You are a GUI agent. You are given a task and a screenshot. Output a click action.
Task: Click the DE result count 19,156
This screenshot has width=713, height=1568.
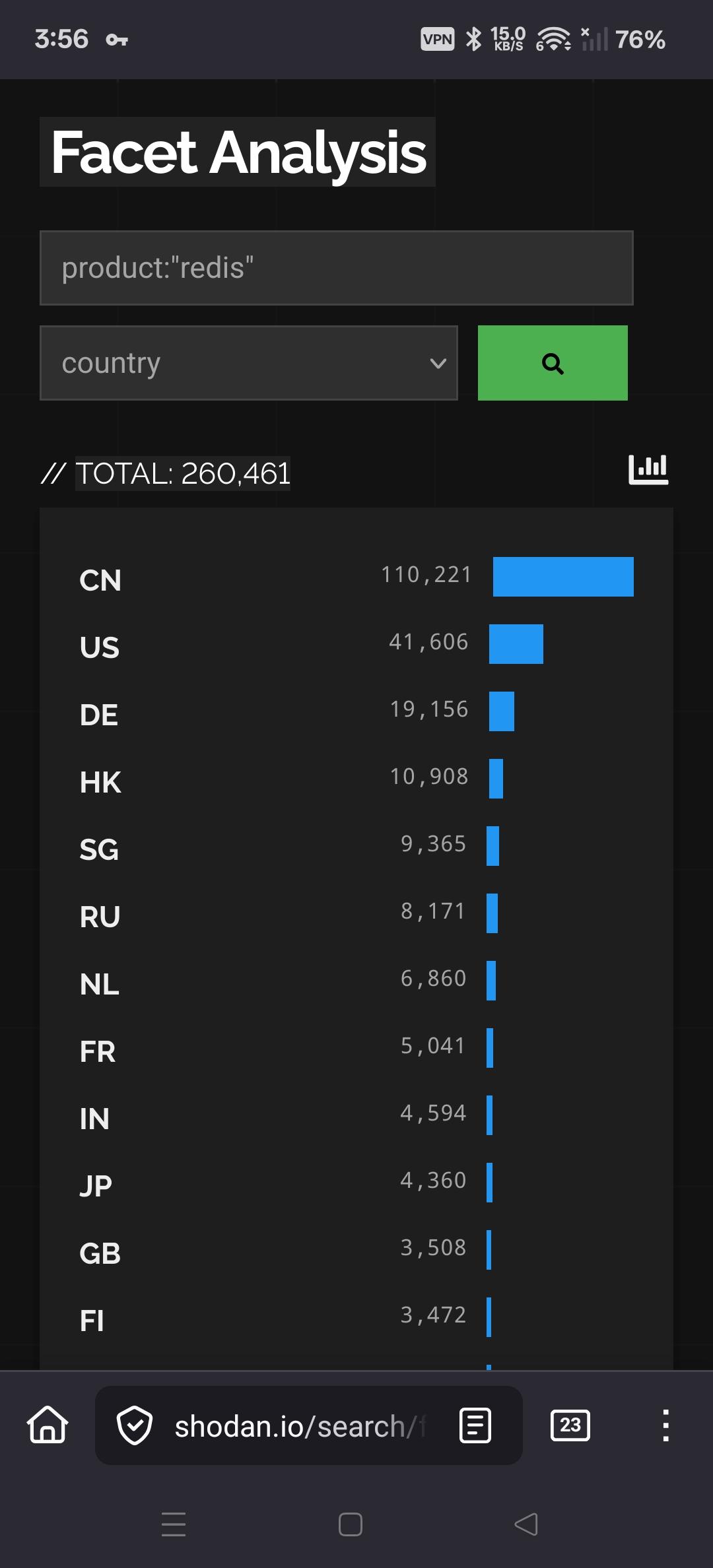[x=429, y=709]
